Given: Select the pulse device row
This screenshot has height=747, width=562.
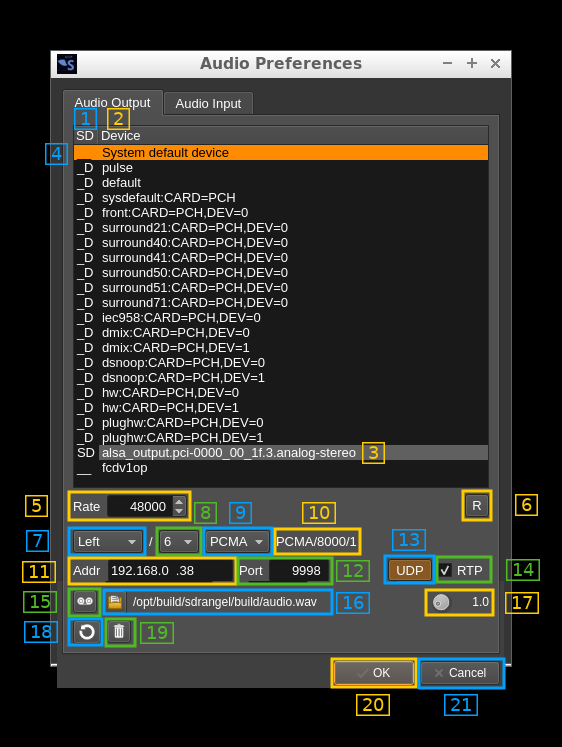Looking at the screenshot, I should [x=281, y=168].
